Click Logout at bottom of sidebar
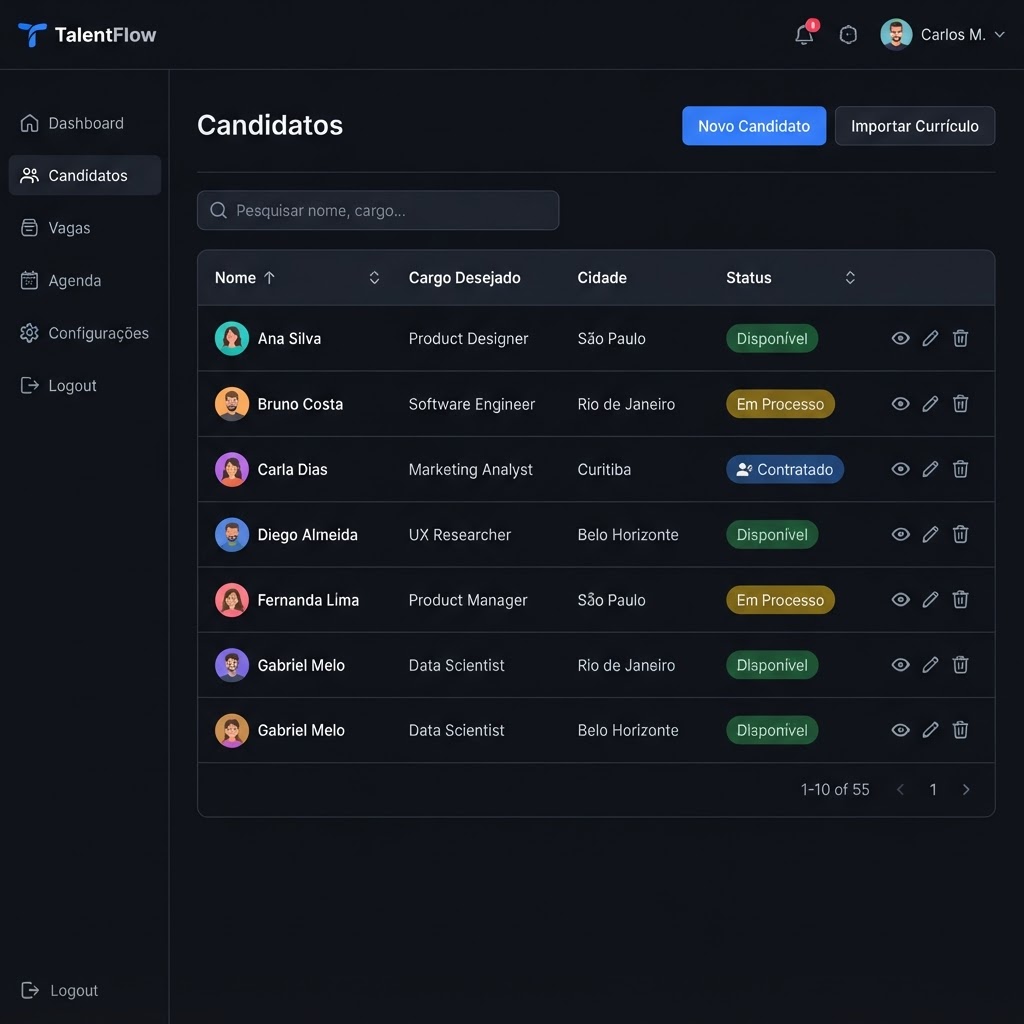This screenshot has height=1024, width=1024. [60, 990]
